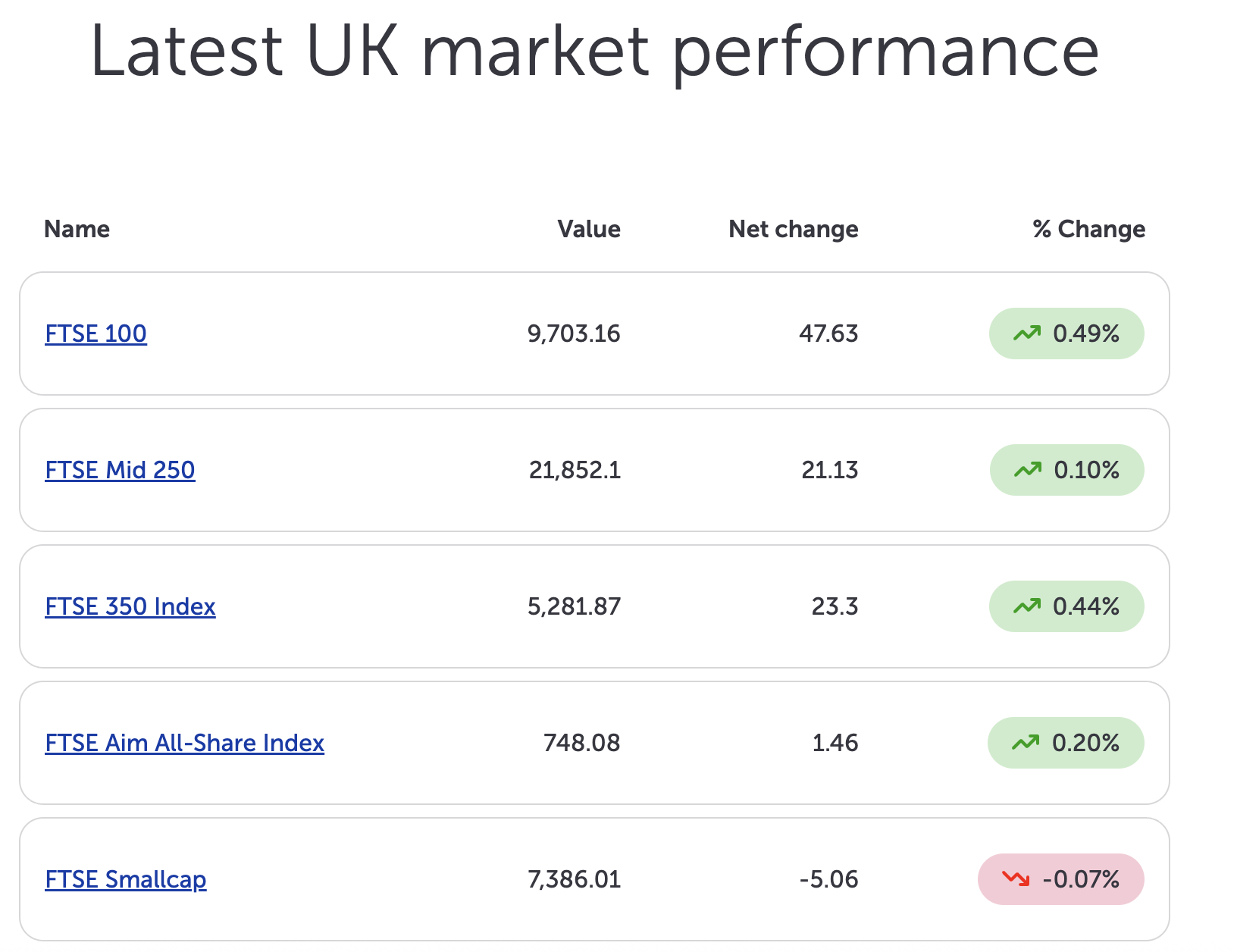Click the red downward arrow icon for FTSE Smallcap
The width and height of the screenshot is (1237, 952).
[x=1016, y=879]
